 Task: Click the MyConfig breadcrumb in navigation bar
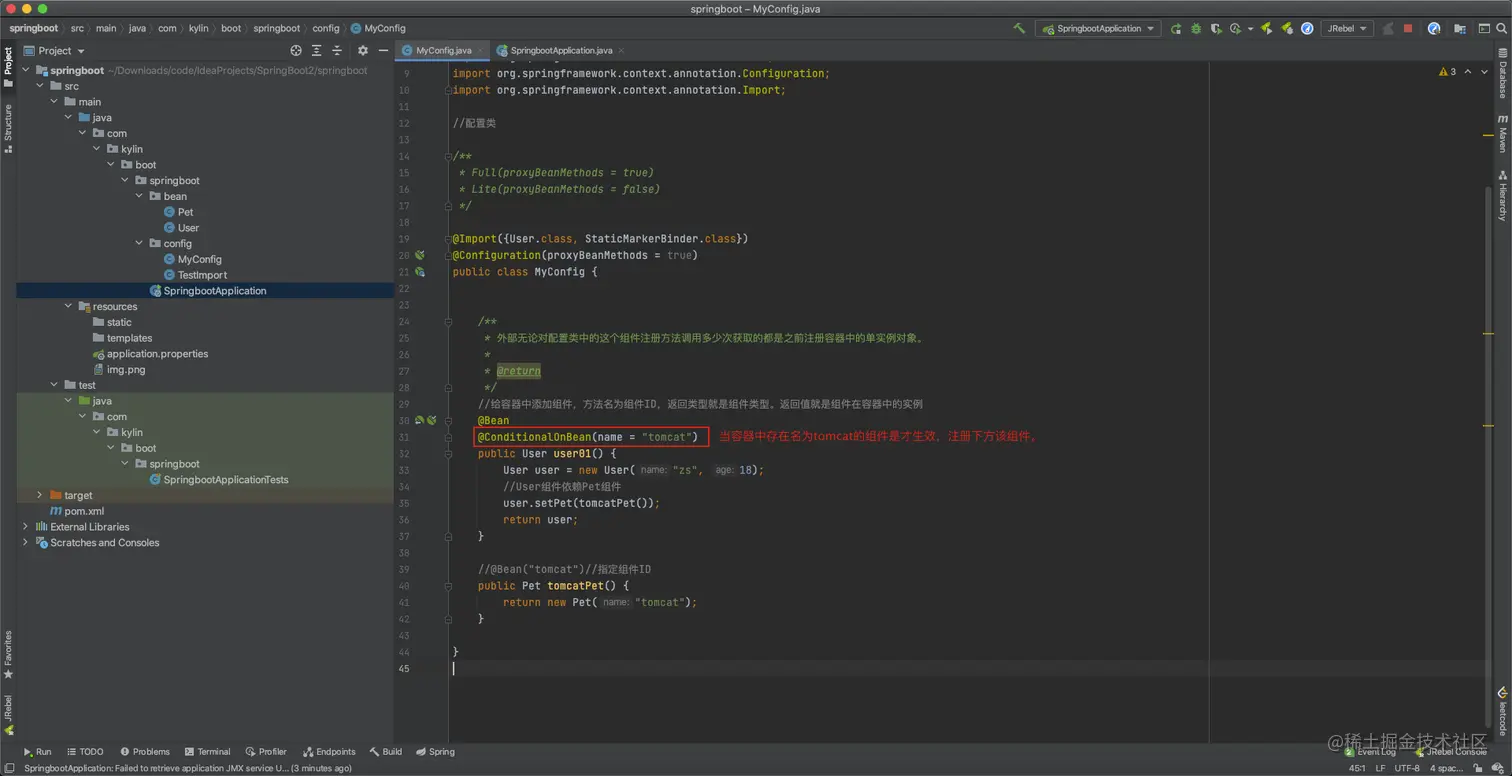point(384,29)
